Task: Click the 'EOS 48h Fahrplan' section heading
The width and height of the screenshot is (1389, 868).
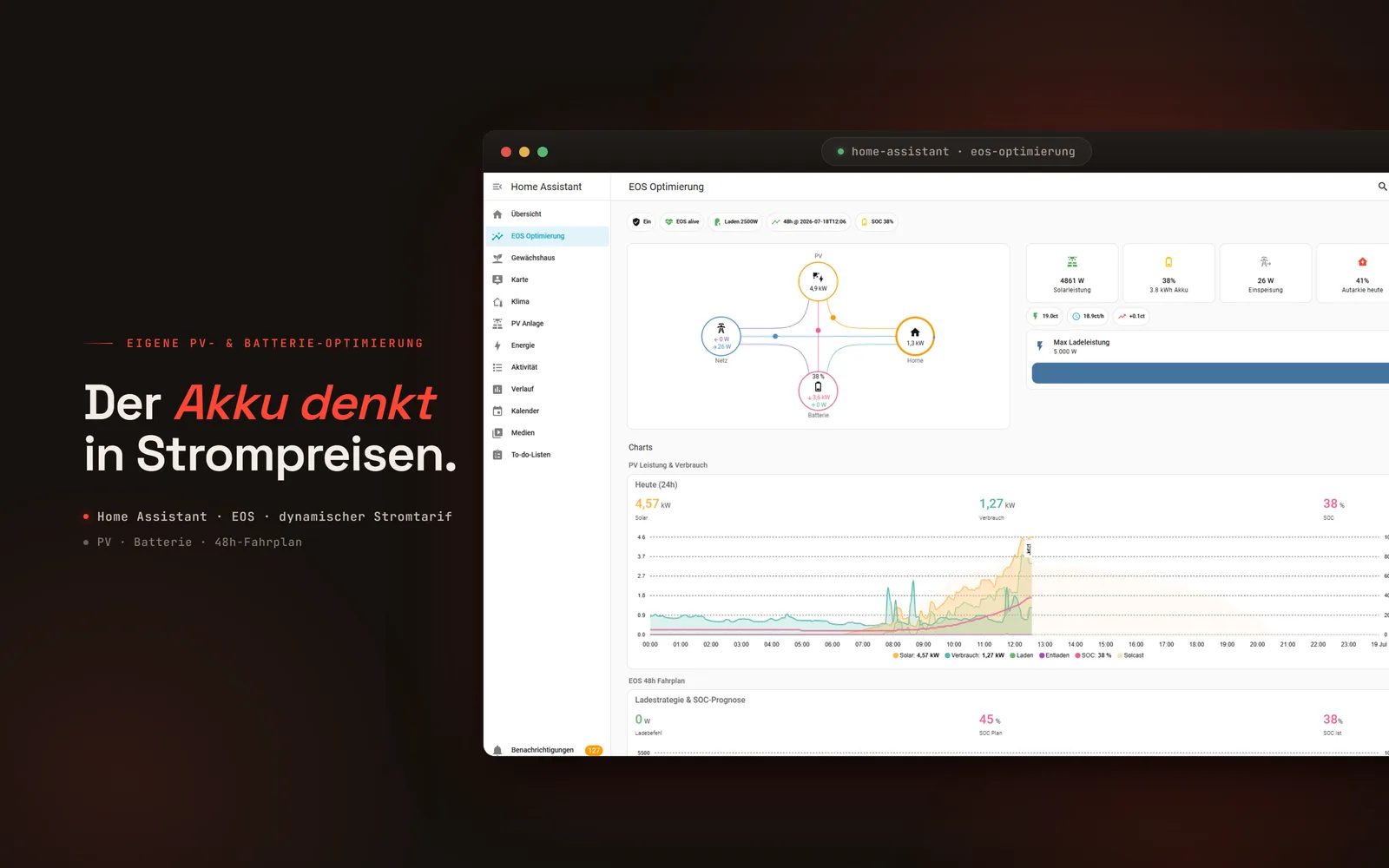Action: pyautogui.click(x=657, y=681)
